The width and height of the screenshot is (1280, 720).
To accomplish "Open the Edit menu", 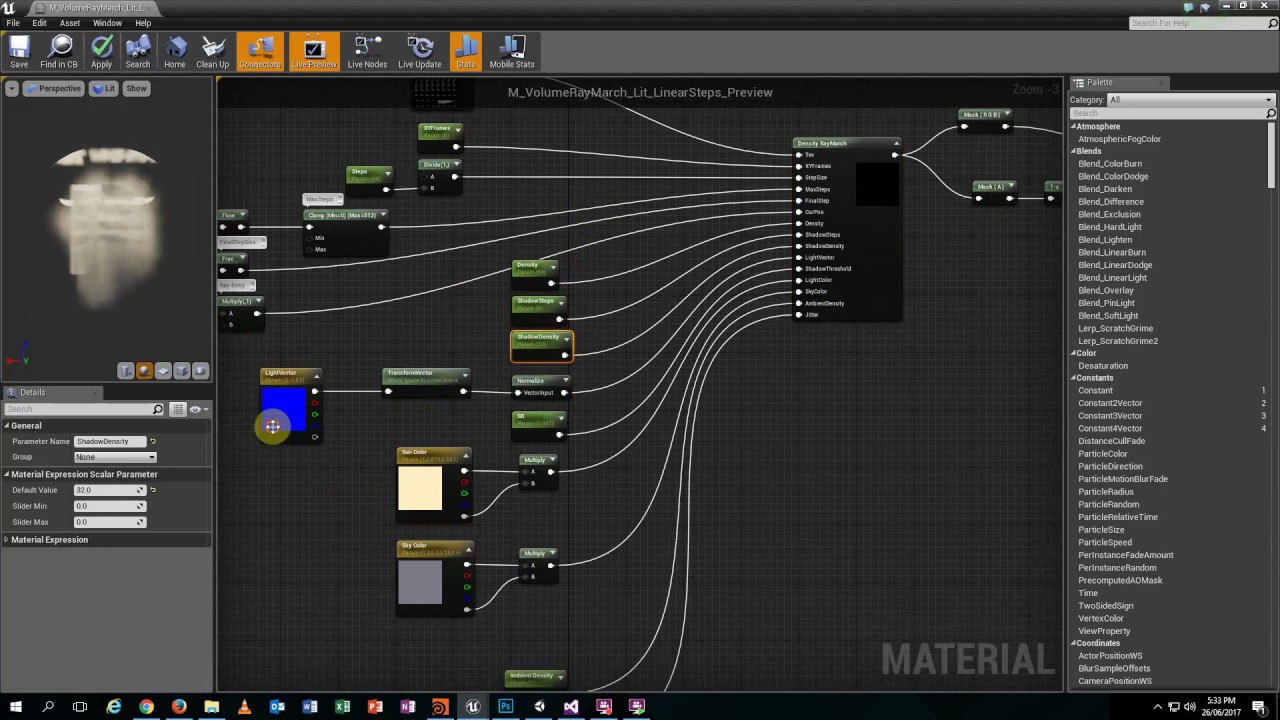I will [39, 23].
